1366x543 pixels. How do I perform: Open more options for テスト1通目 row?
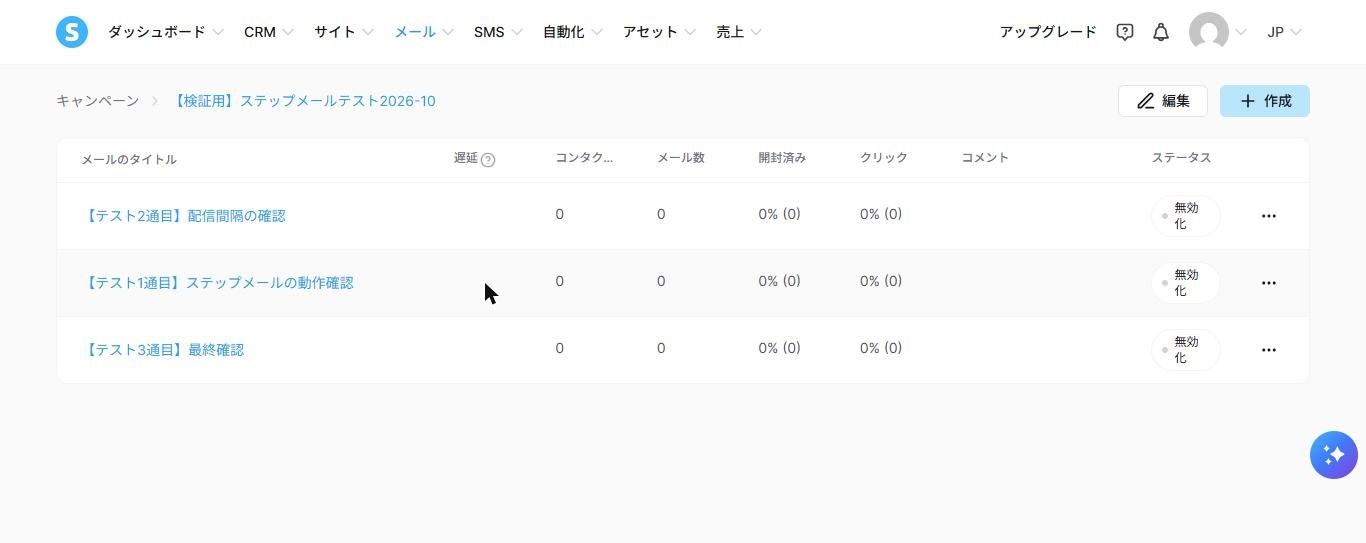click(x=1269, y=283)
